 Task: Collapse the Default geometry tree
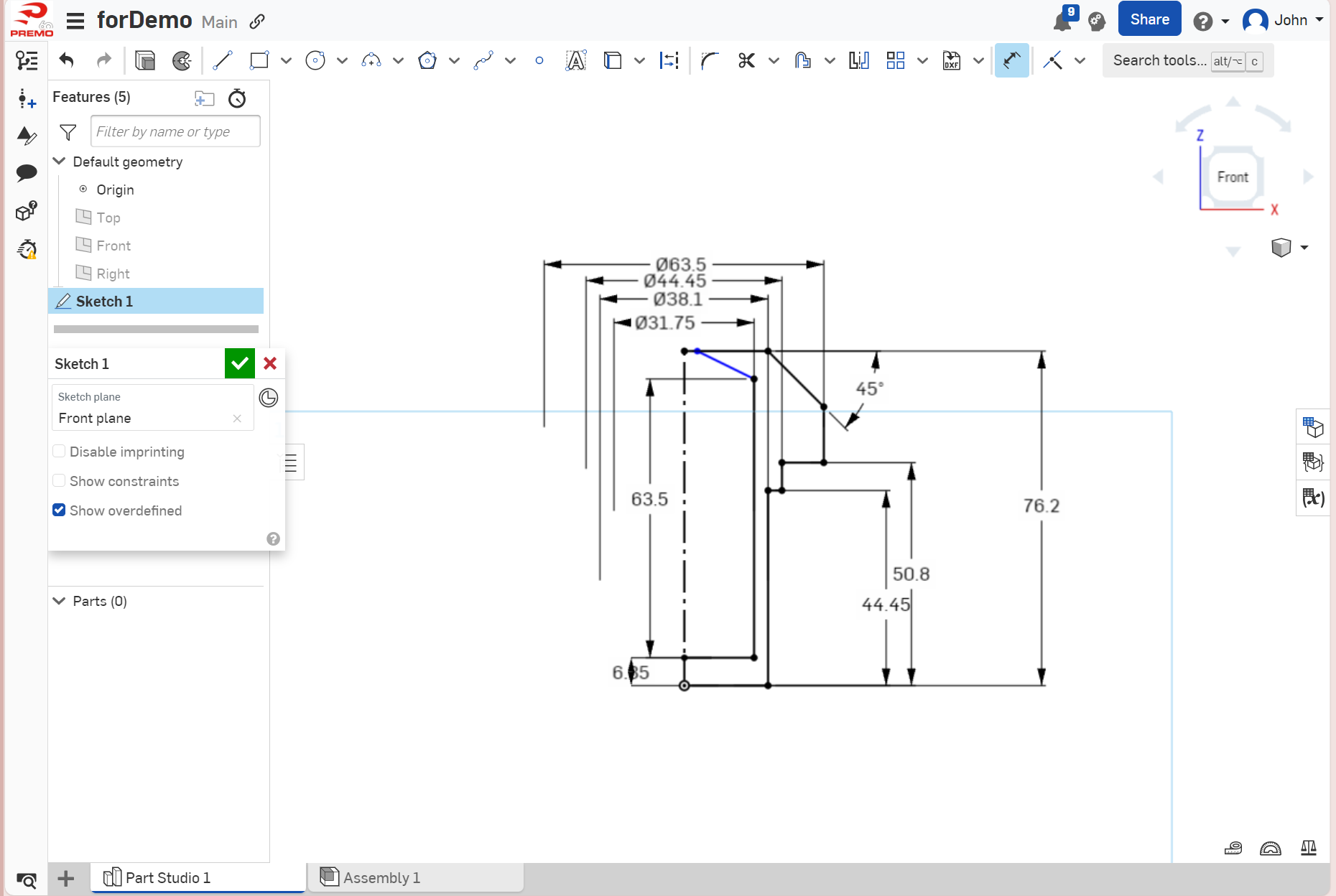60,162
